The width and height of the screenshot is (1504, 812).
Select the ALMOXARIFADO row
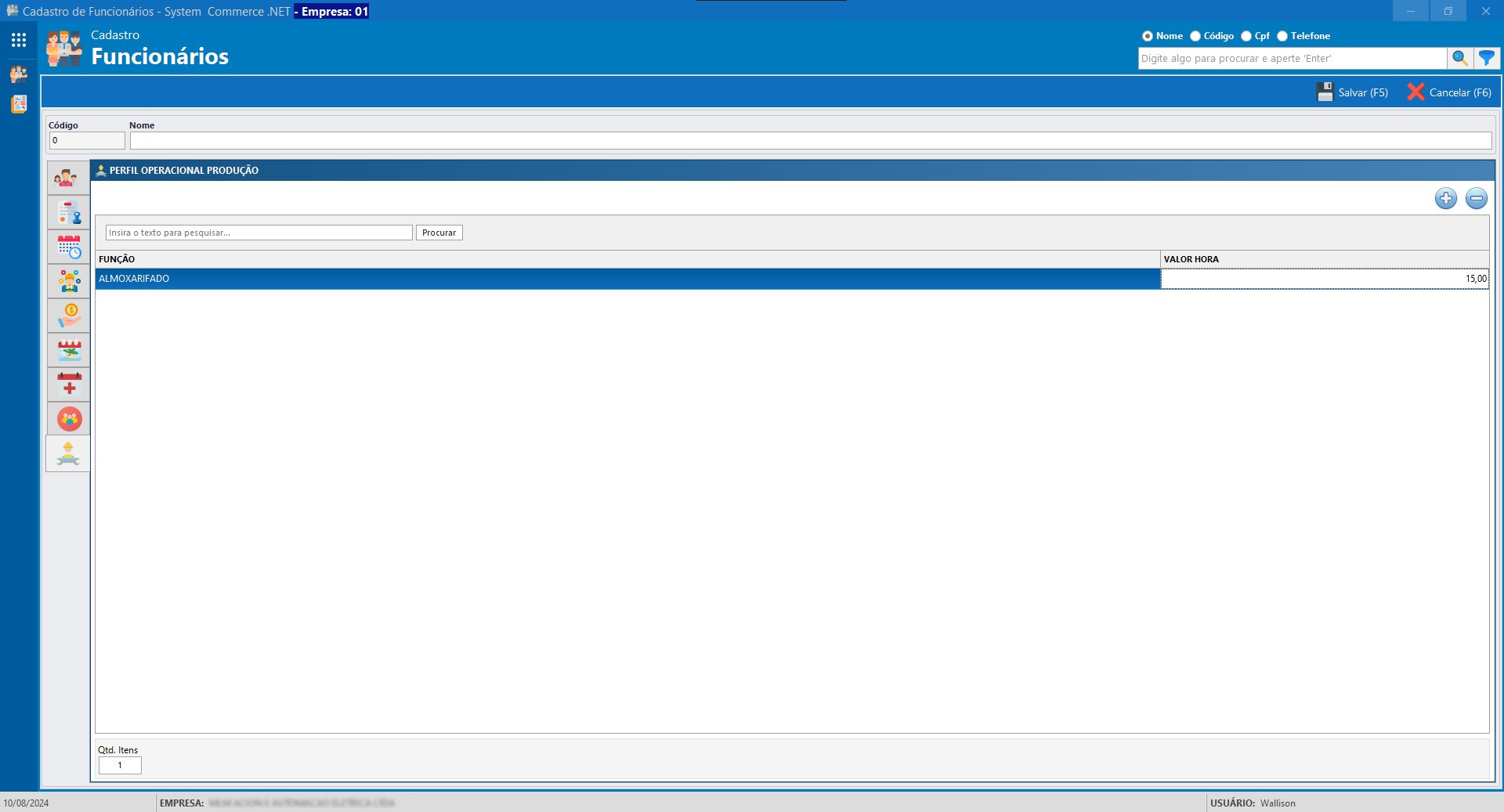pyautogui.click(x=627, y=279)
